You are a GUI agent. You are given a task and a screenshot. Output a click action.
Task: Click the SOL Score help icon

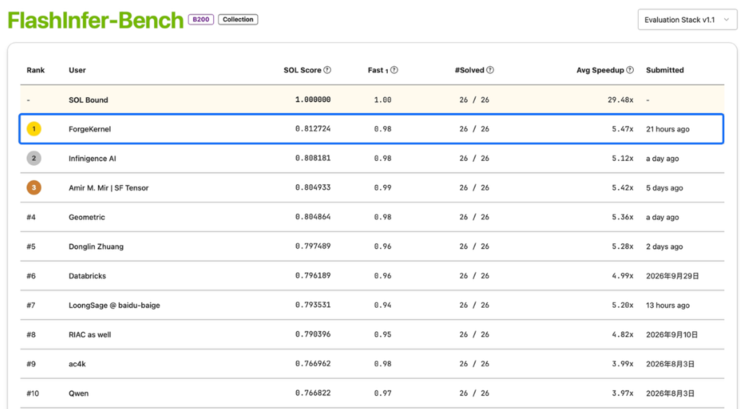[x=327, y=70]
